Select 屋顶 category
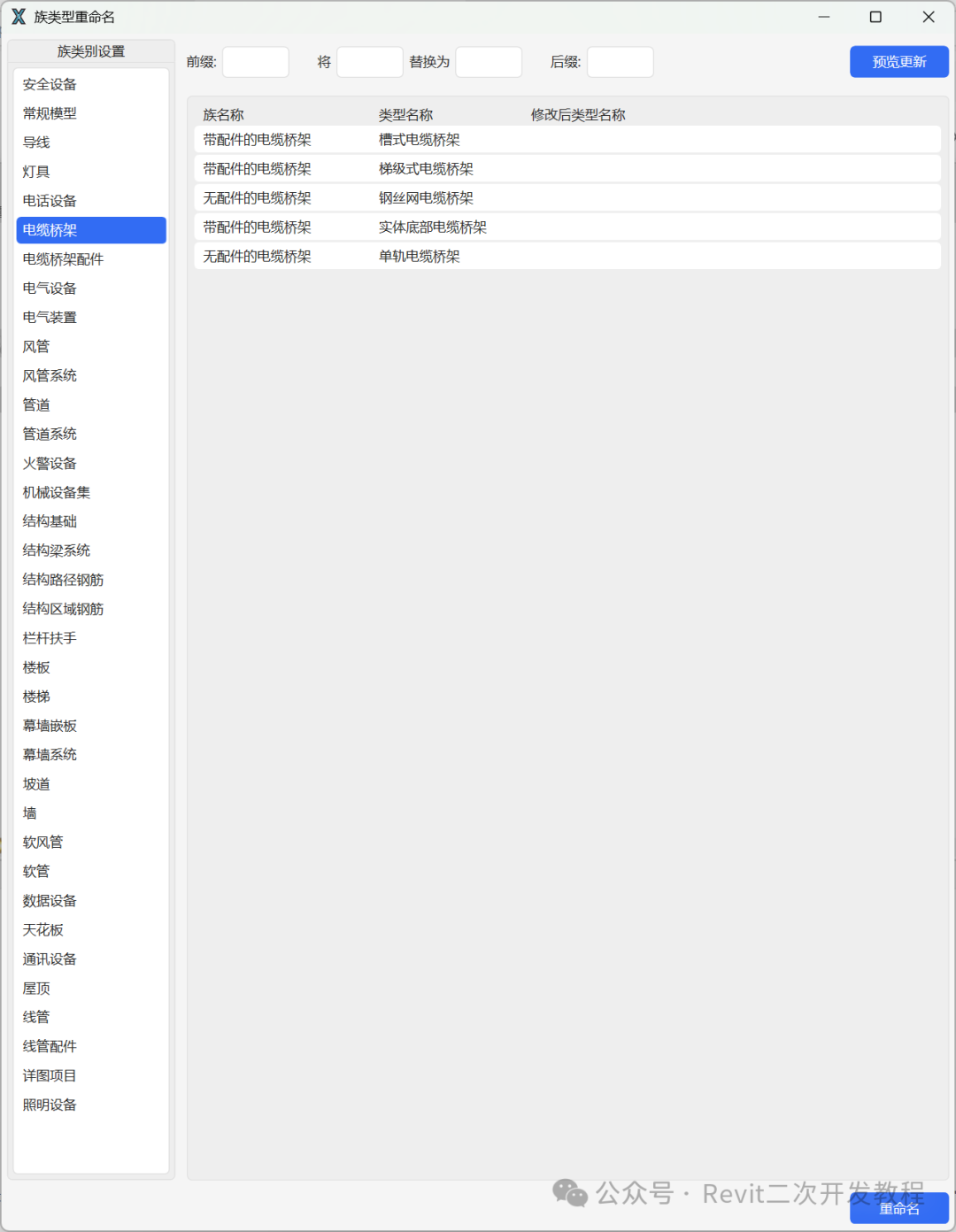 coord(91,989)
